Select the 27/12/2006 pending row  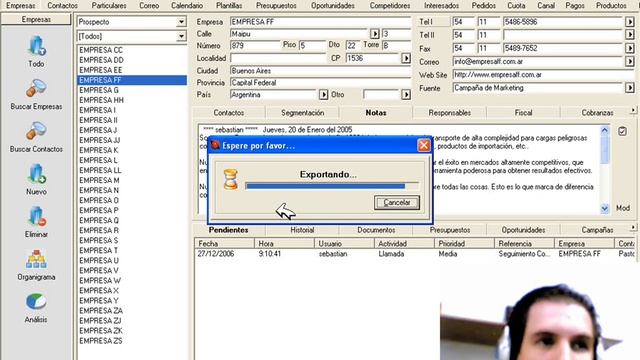coord(414,254)
